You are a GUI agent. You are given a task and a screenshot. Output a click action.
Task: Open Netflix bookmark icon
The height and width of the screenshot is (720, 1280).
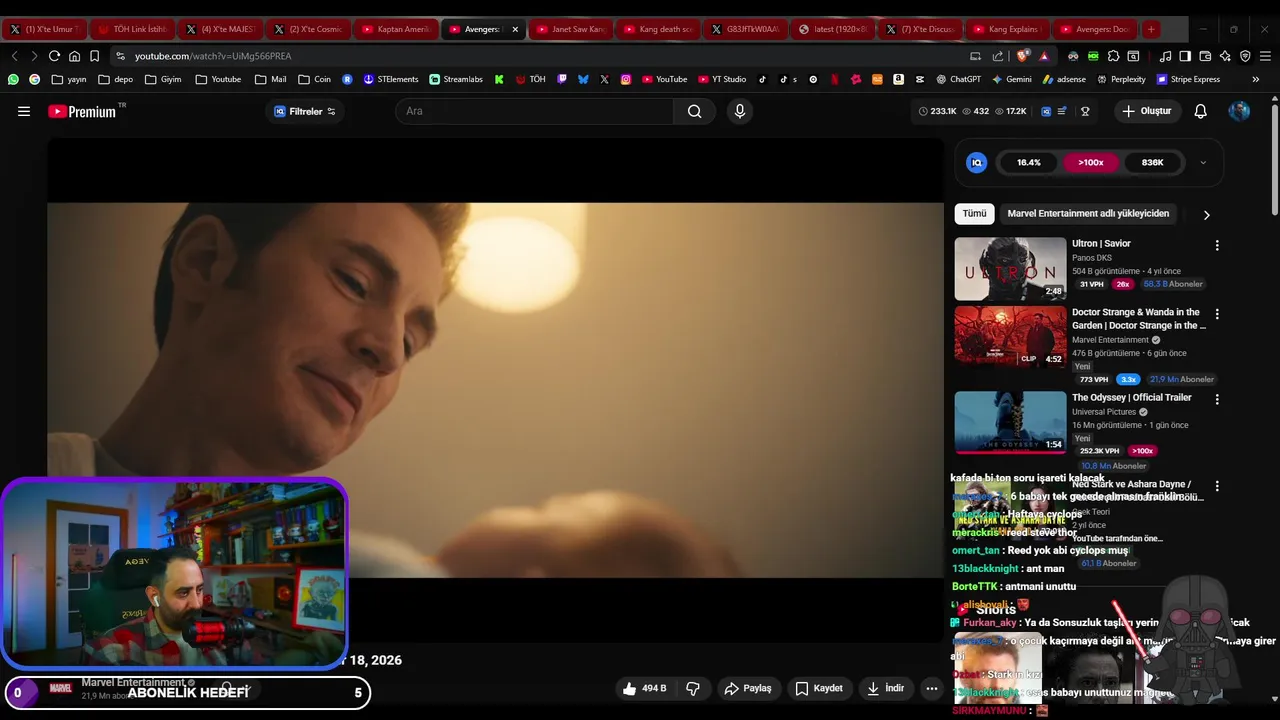point(835,79)
